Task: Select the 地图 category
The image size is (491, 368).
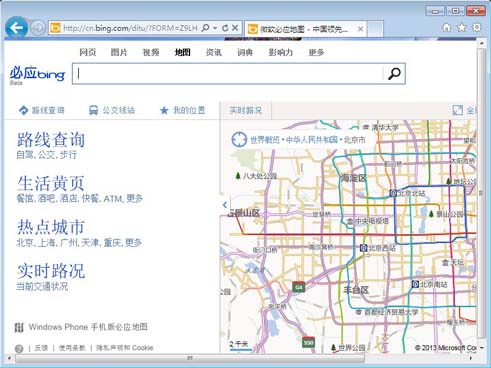Action: coord(182,52)
